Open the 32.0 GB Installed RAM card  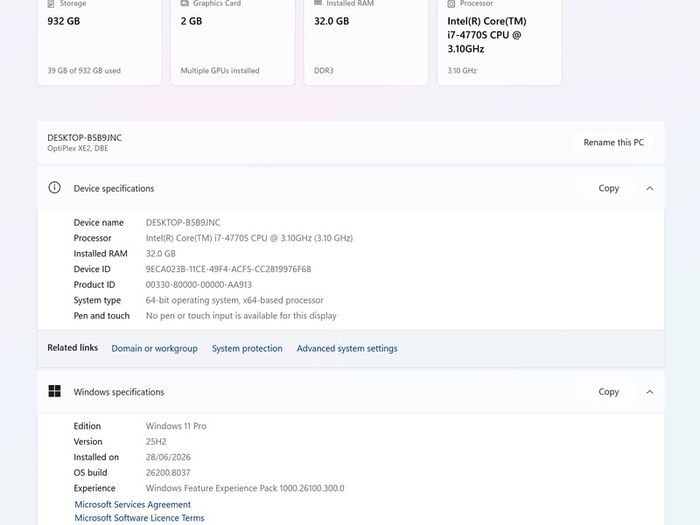tap(366, 40)
